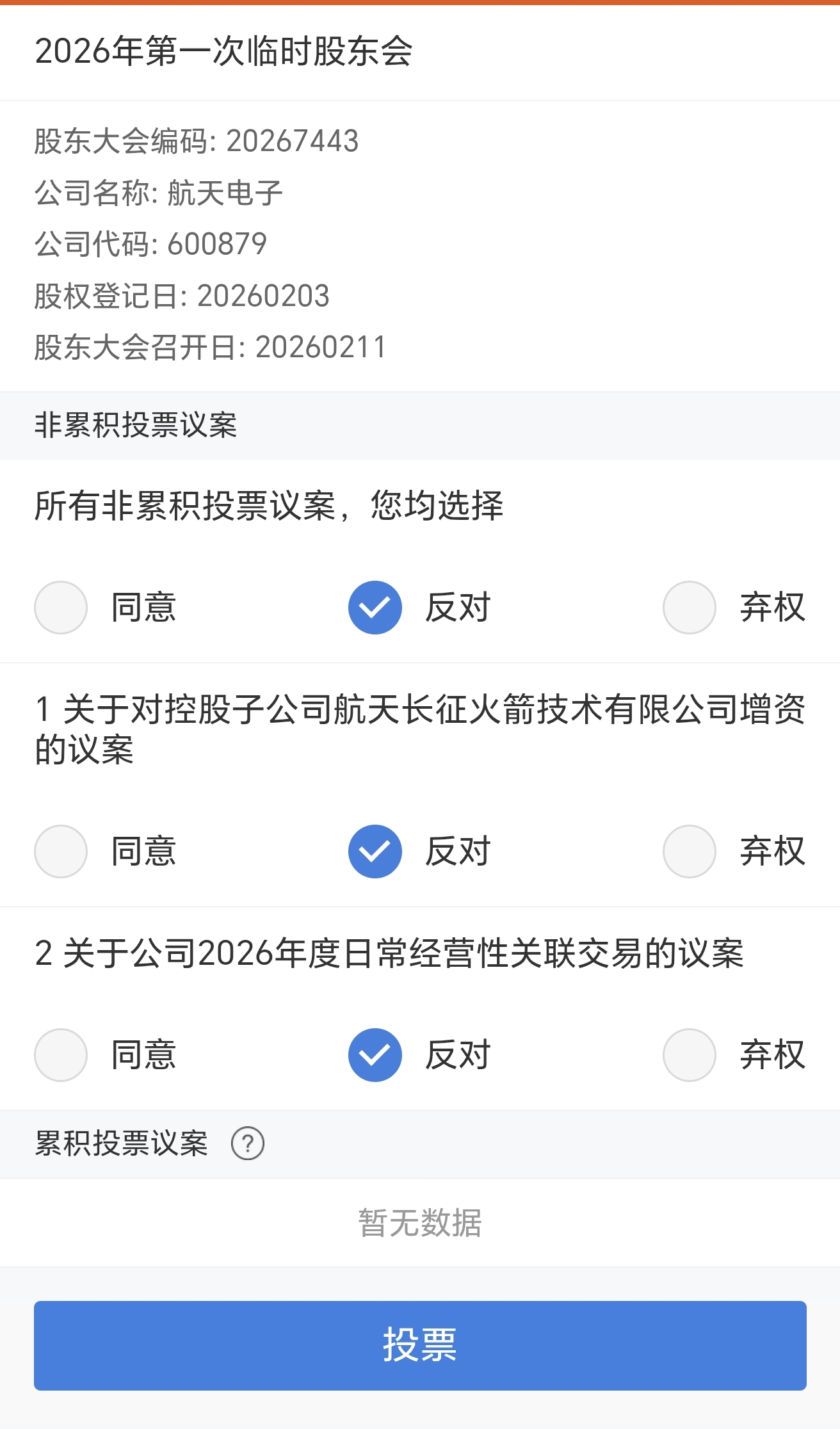Choose 反对 for proposal 1 capital increase
This screenshot has width=840, height=1429.
pos(375,852)
